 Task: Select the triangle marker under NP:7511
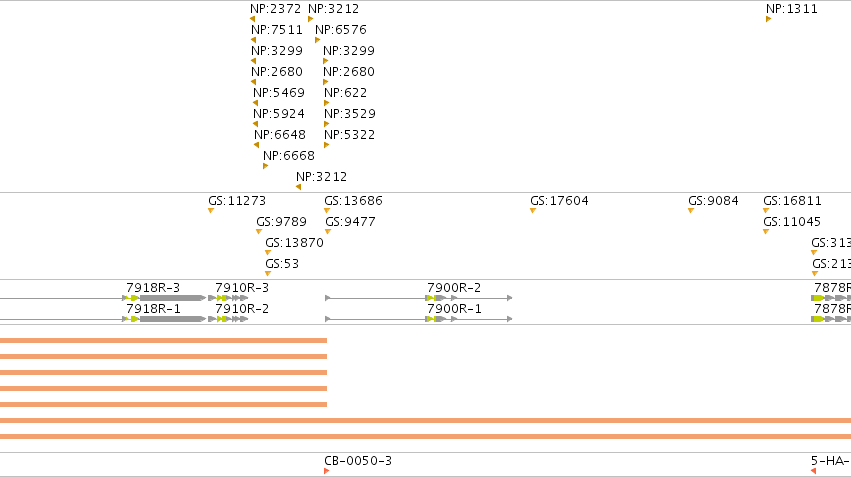(x=253, y=40)
